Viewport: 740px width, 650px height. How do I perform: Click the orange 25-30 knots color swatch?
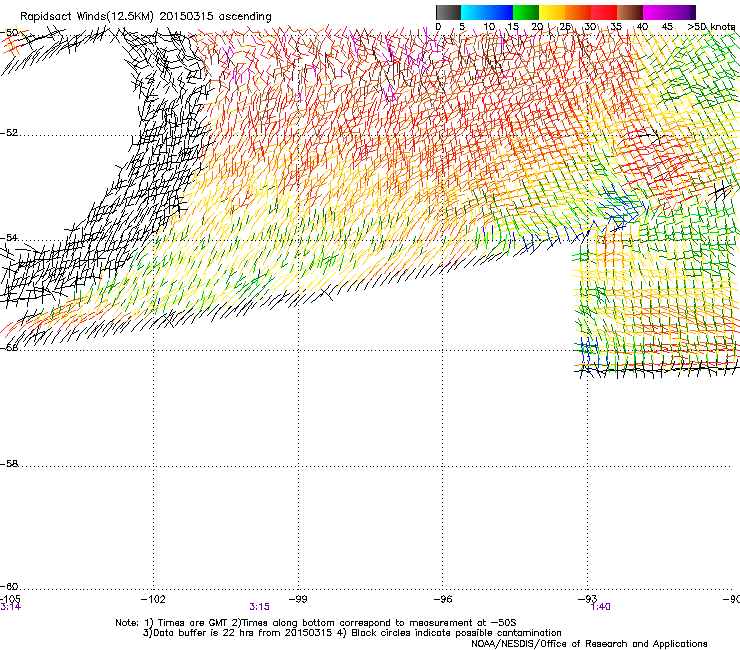coord(578,12)
